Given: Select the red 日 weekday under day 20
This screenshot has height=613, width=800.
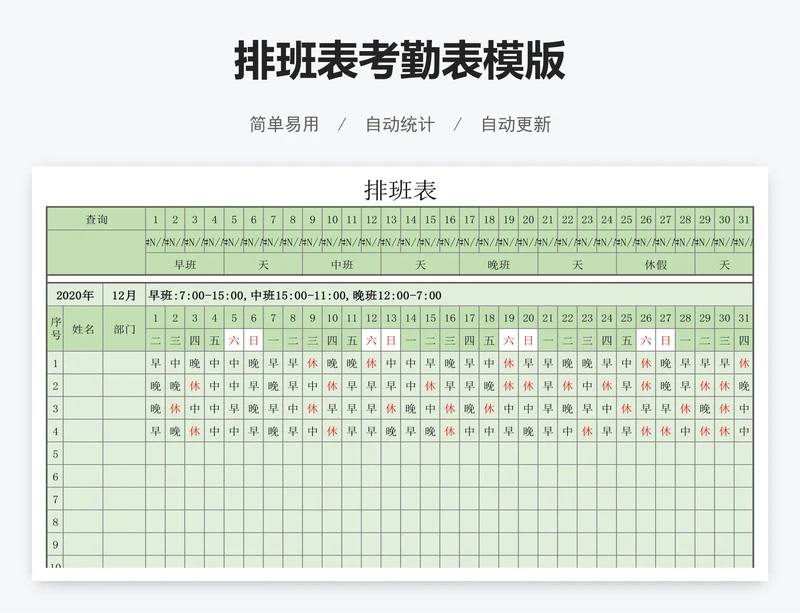Looking at the screenshot, I should point(528,340).
